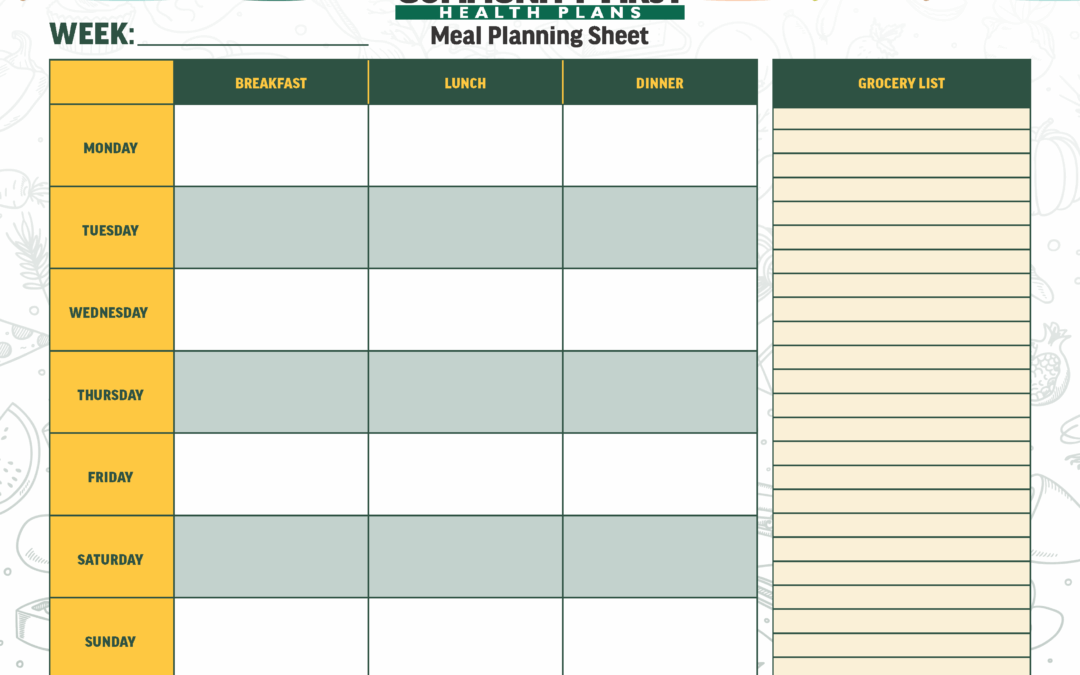The height and width of the screenshot is (675, 1080).
Task: Click the Meal Planning Sheet title
Action: (539, 37)
